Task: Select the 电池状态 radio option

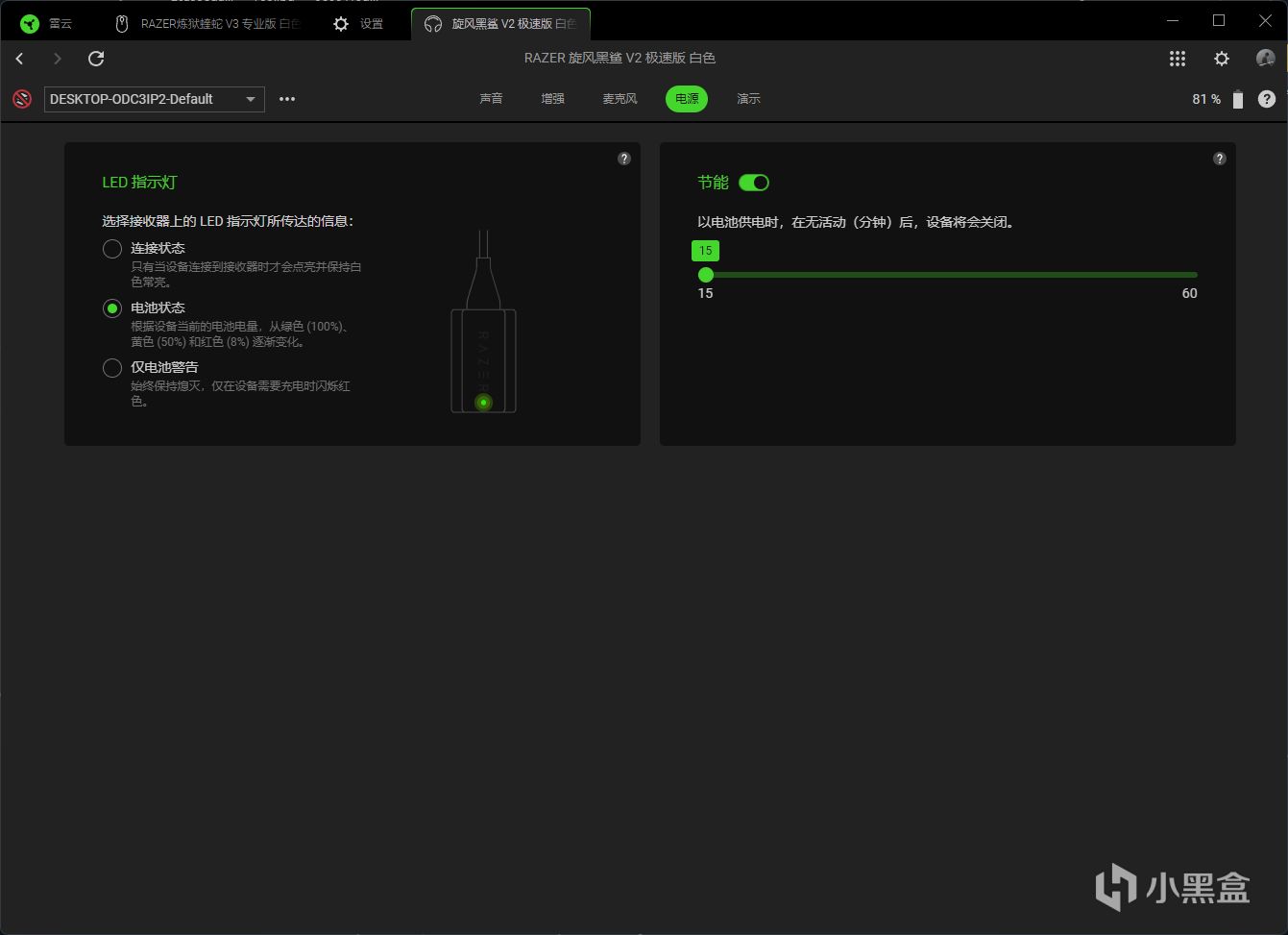Action: [112, 308]
